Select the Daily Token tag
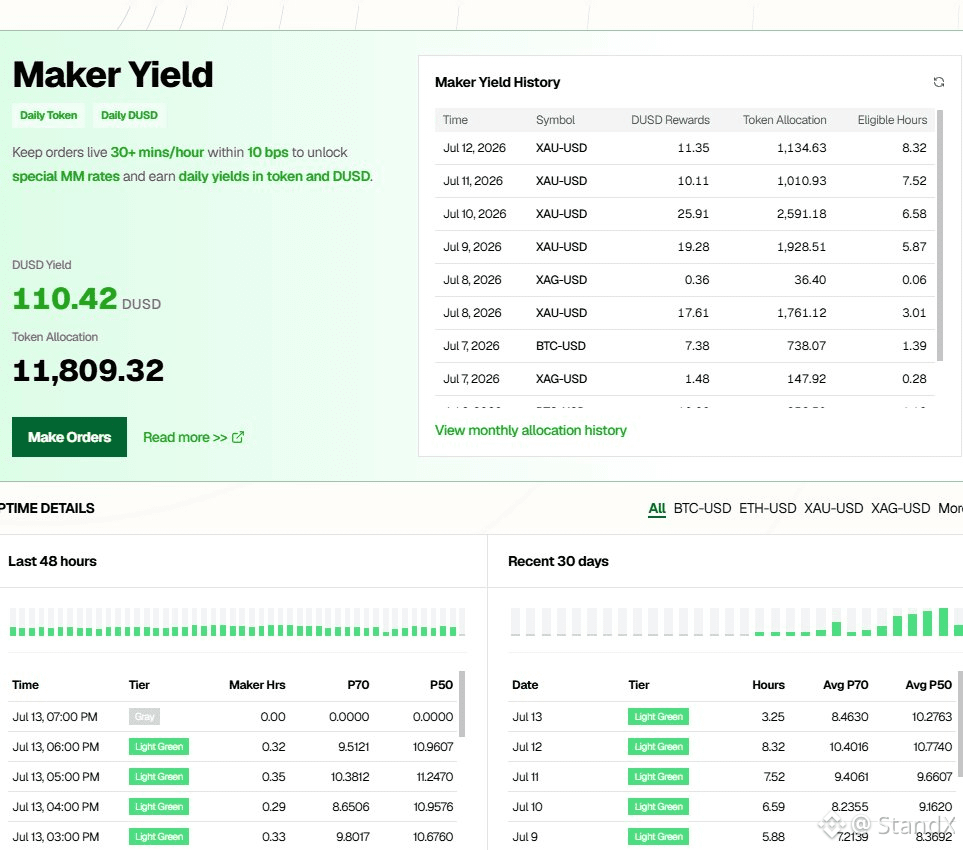963x850 pixels. tap(49, 115)
